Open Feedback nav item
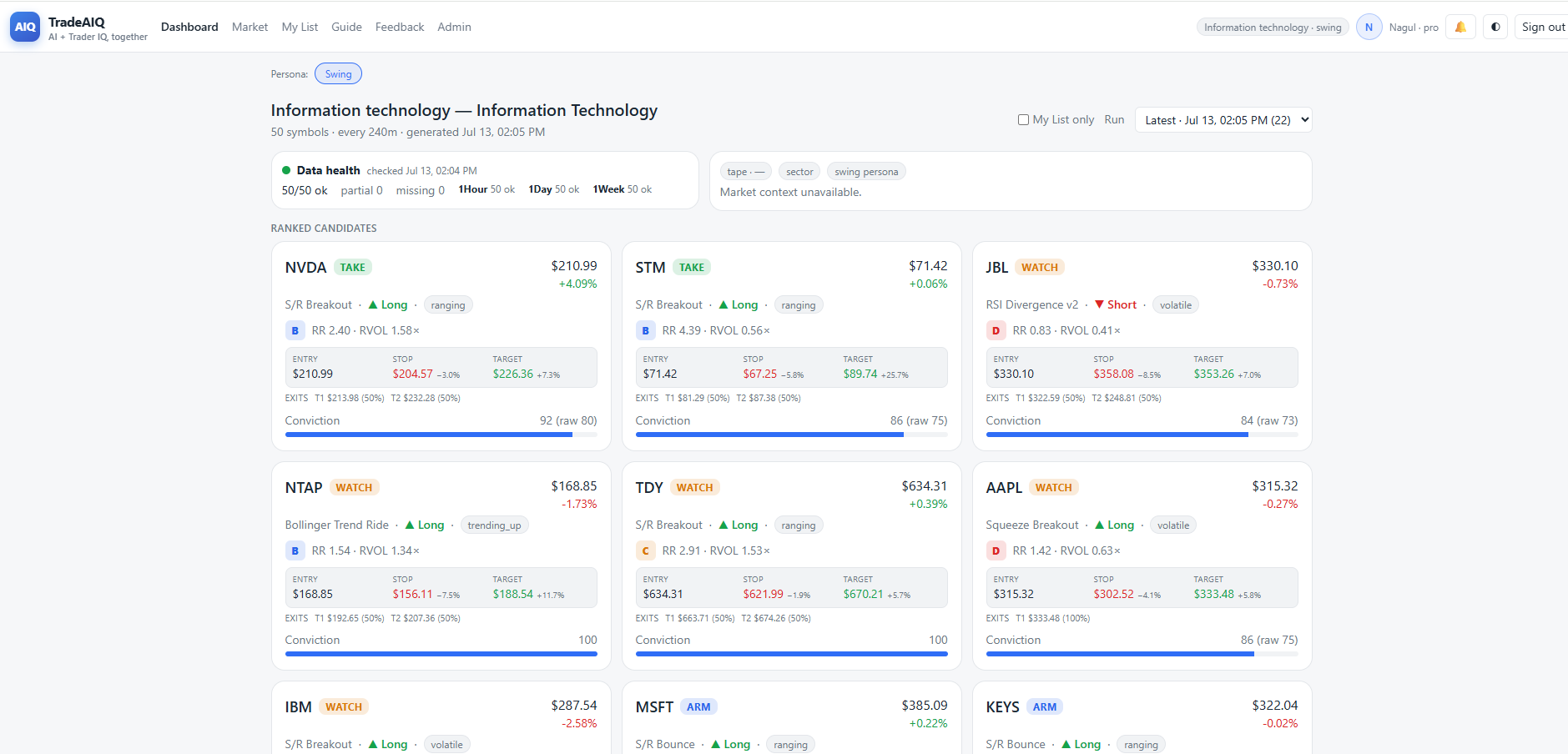 click(x=400, y=27)
